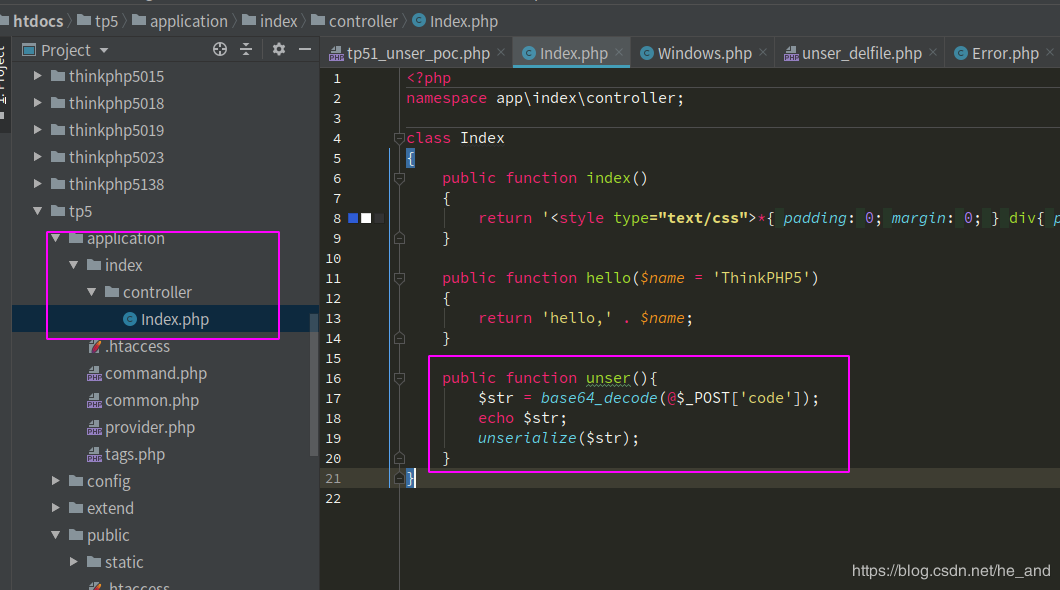The width and height of the screenshot is (1060, 590).
Task: Close the tp51_unser_poc.php tab
Action: pyautogui.click(x=501, y=53)
